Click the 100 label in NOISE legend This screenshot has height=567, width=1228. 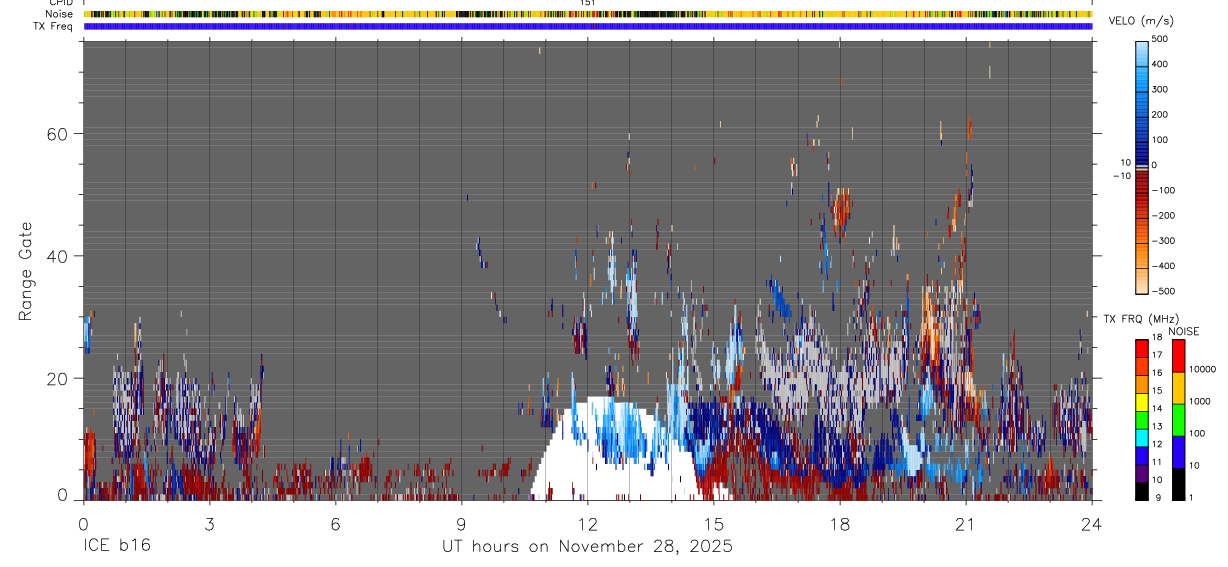(1197, 433)
